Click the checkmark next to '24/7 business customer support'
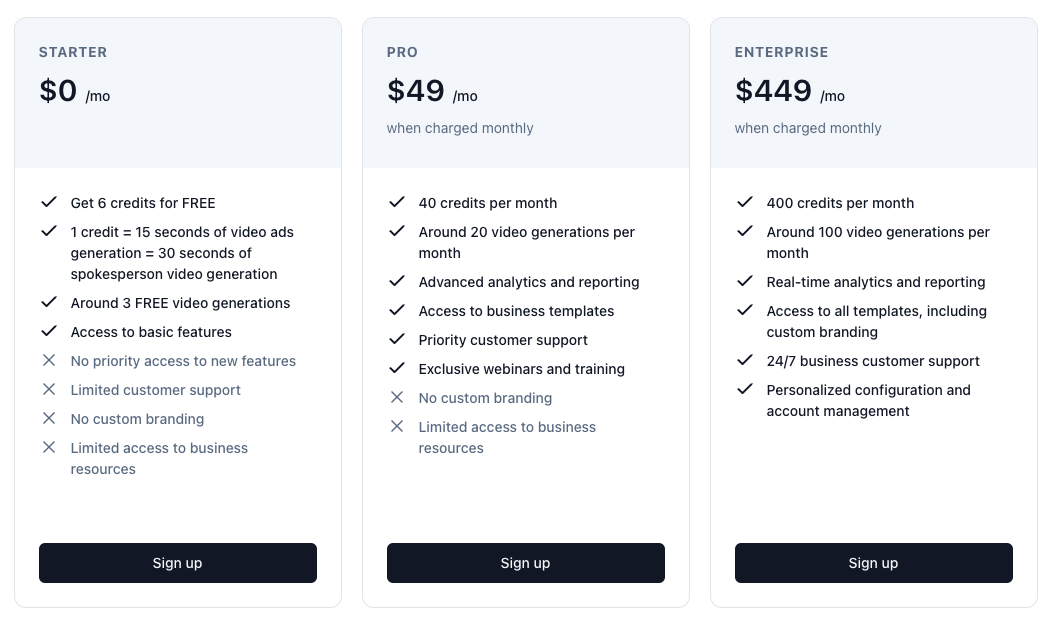Viewport: 1054px width, 624px height. tap(745, 361)
